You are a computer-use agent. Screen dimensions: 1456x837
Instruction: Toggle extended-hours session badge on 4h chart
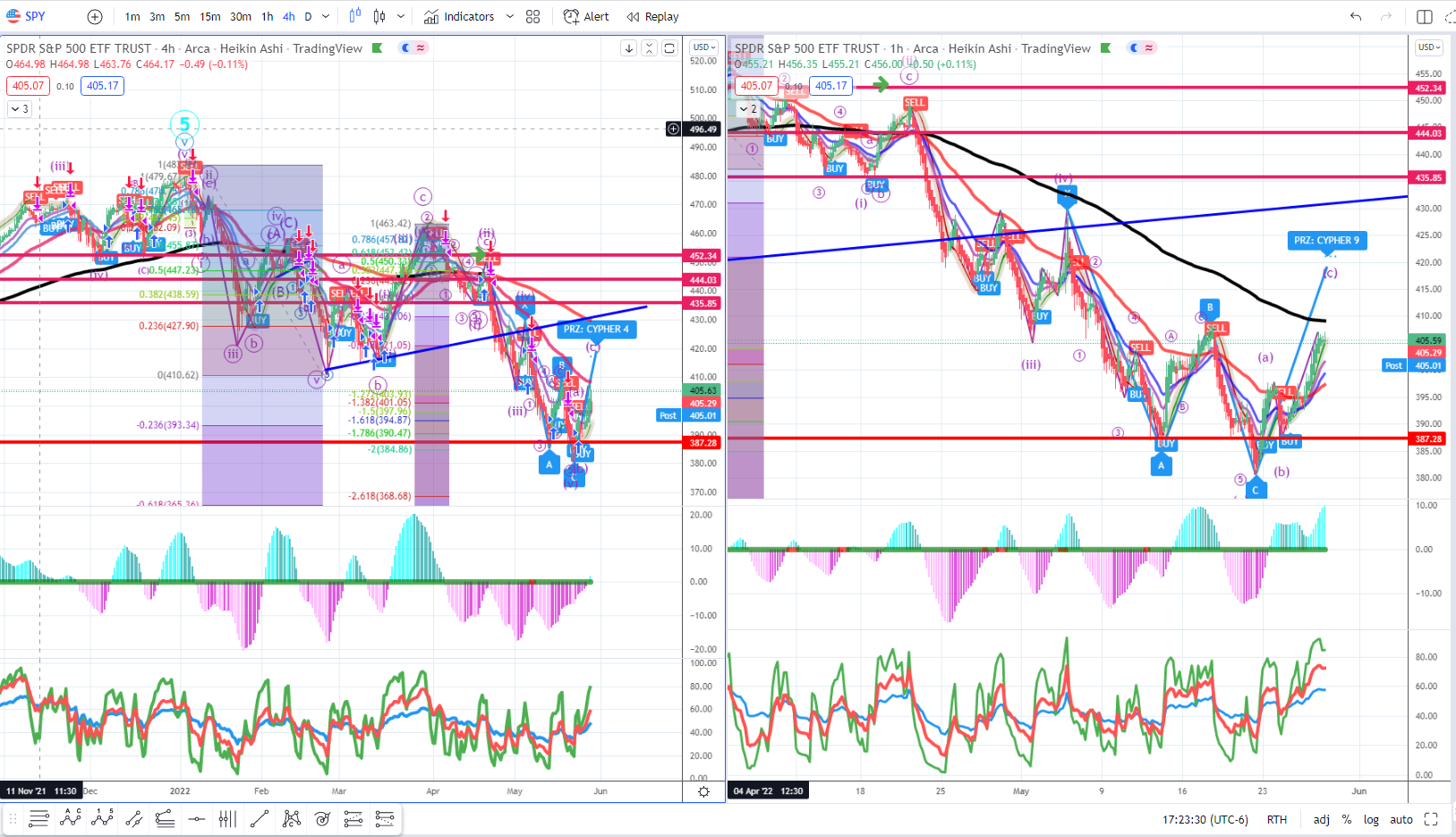tap(413, 48)
